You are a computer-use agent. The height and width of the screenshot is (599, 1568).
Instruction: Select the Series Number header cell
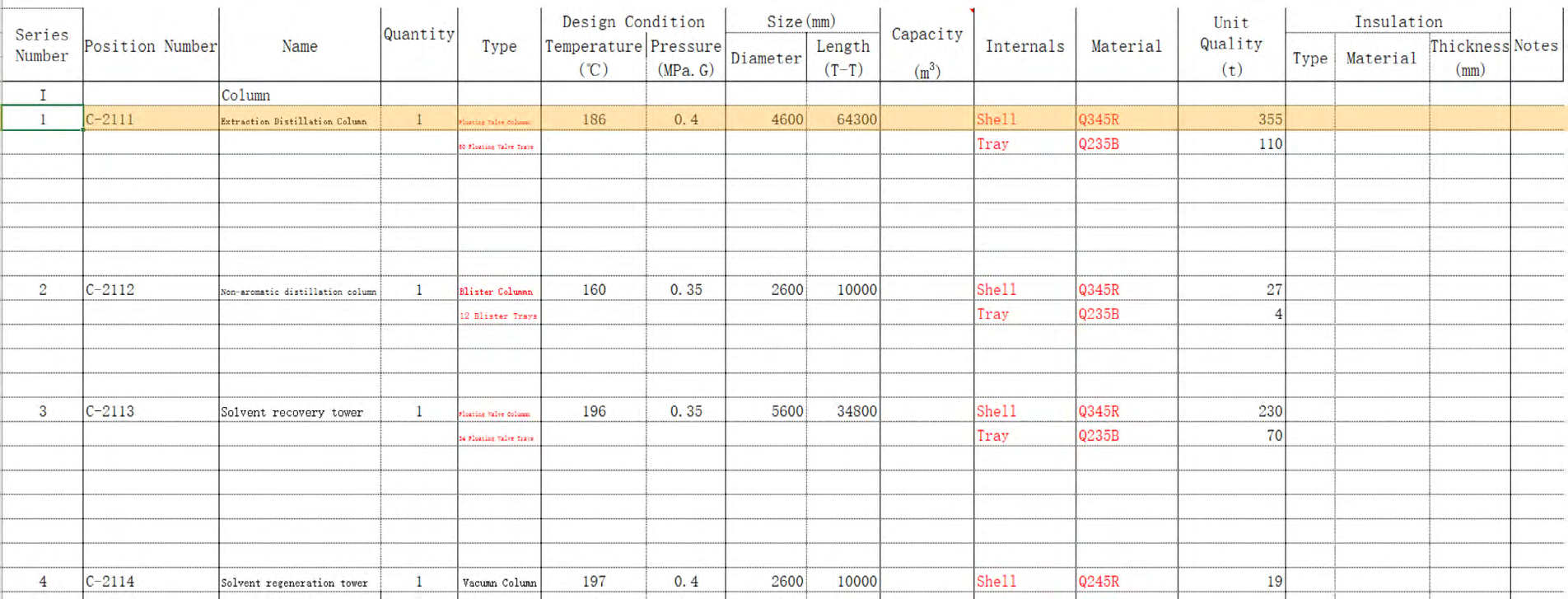[x=42, y=45]
